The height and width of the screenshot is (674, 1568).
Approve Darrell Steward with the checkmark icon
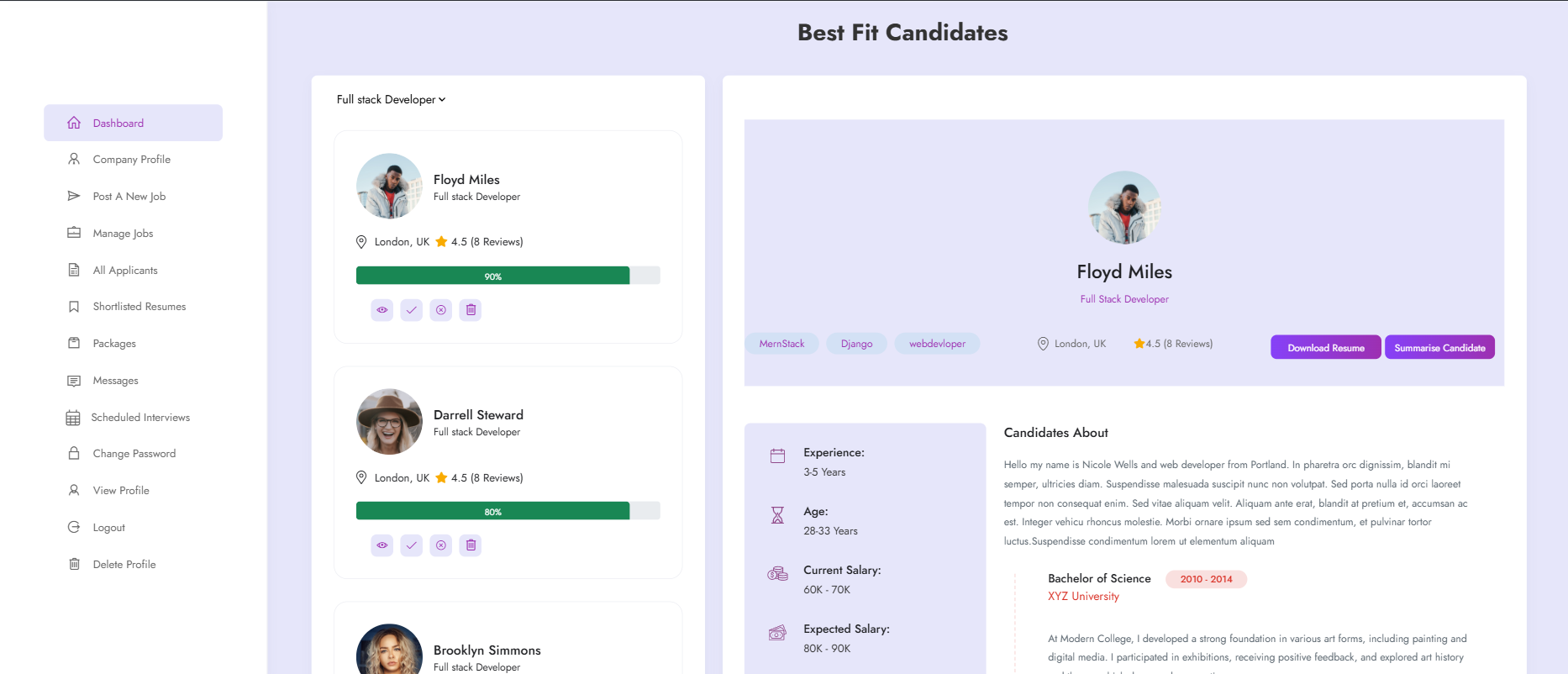click(412, 545)
